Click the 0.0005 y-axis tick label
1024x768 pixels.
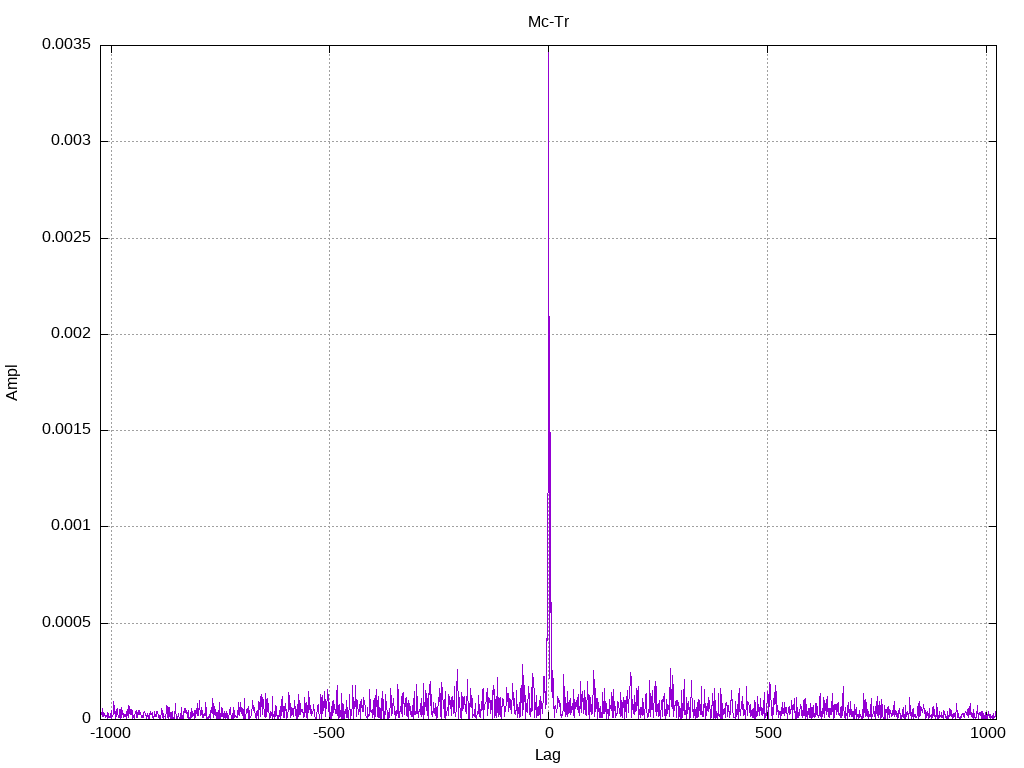click(67, 622)
